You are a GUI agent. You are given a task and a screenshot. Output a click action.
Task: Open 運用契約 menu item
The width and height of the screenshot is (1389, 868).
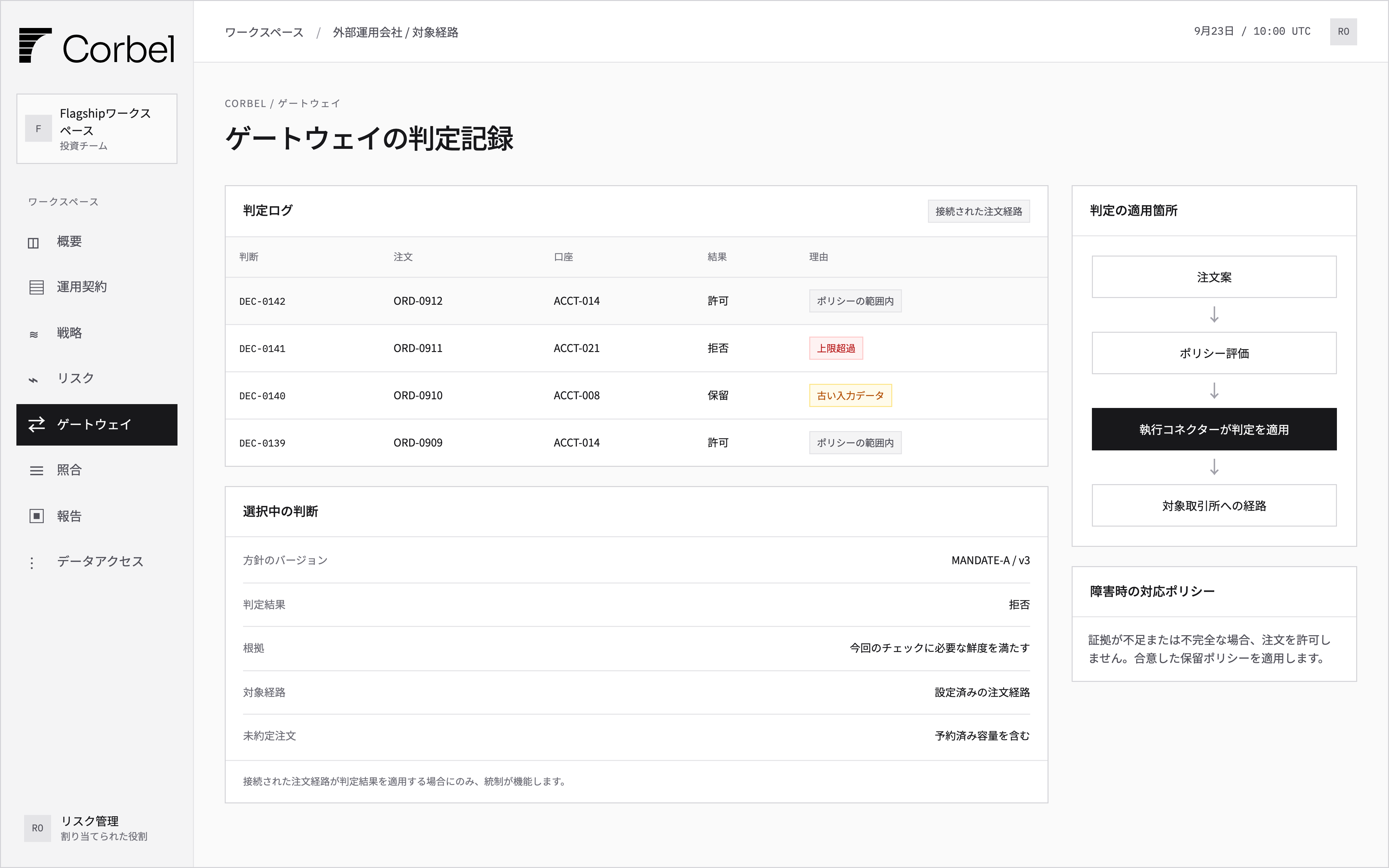coord(96,287)
